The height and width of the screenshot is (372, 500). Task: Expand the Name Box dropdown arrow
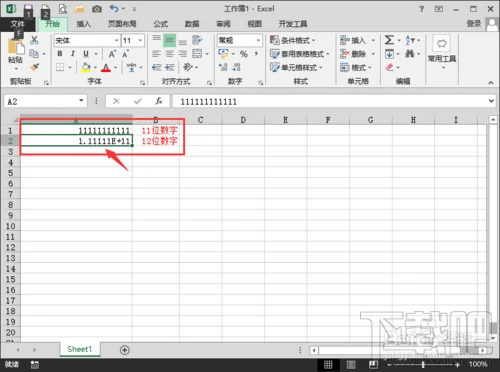[x=81, y=101]
